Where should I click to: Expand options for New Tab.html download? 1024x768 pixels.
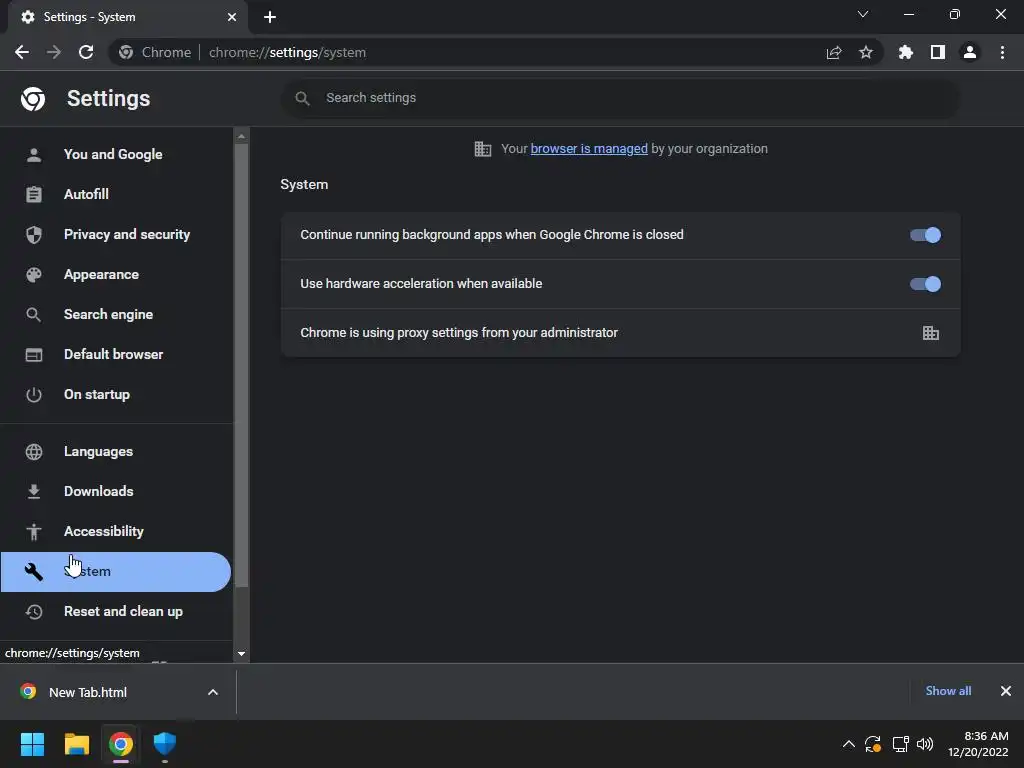tap(213, 692)
